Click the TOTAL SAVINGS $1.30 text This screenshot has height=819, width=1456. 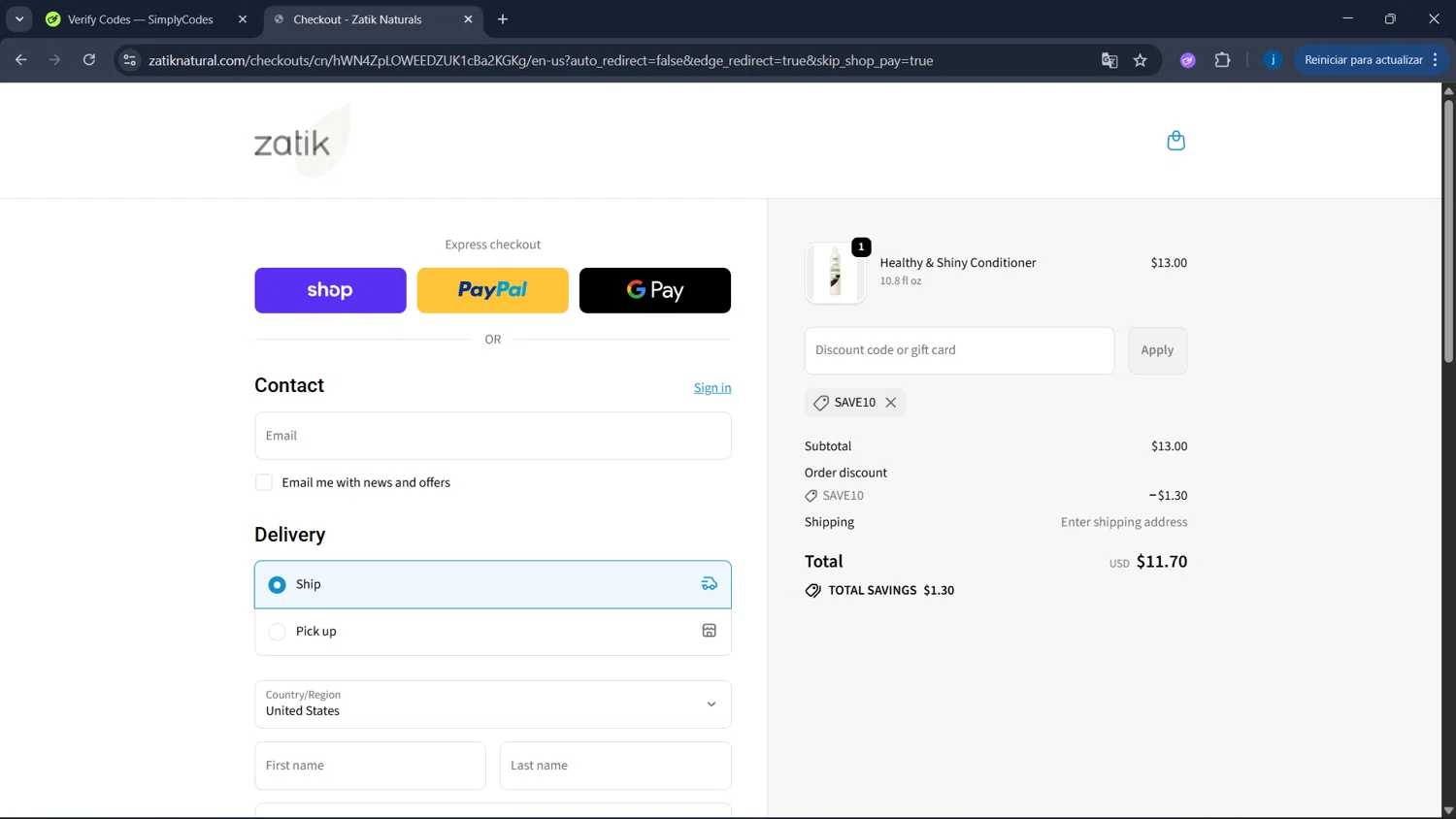point(891,590)
